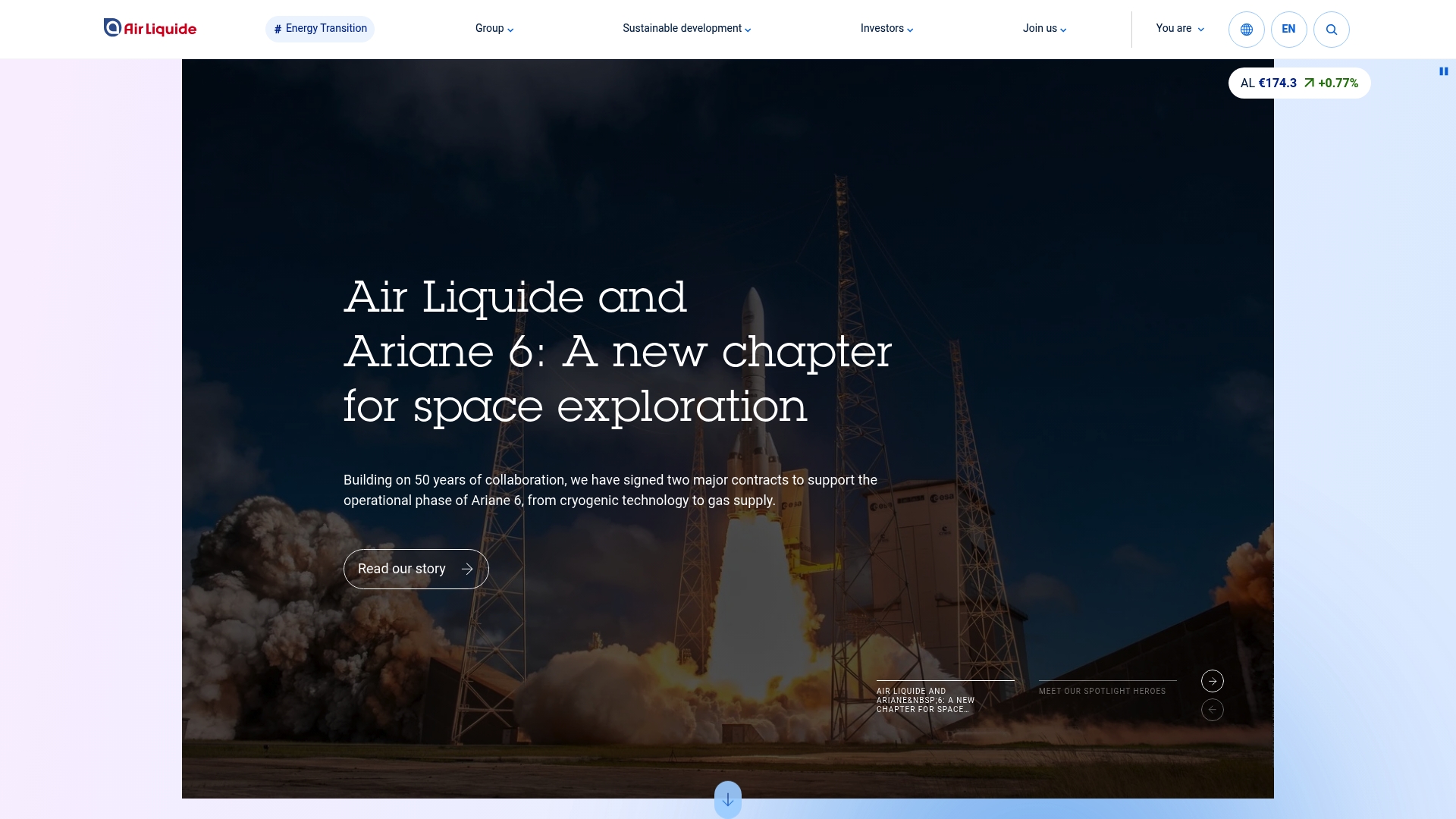The image size is (1456, 819).
Task: Open the You are dropdown
Action: (x=1180, y=29)
